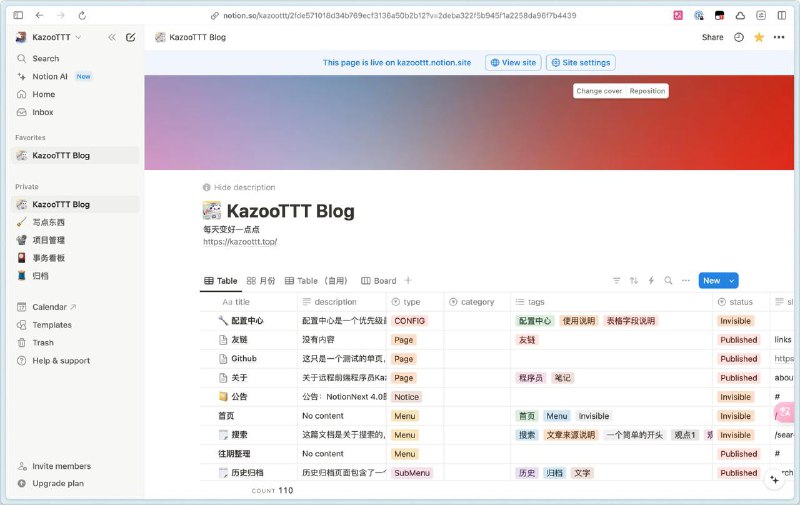
Task: Open the 事务看板 page in sidebar
Action: tap(75, 258)
